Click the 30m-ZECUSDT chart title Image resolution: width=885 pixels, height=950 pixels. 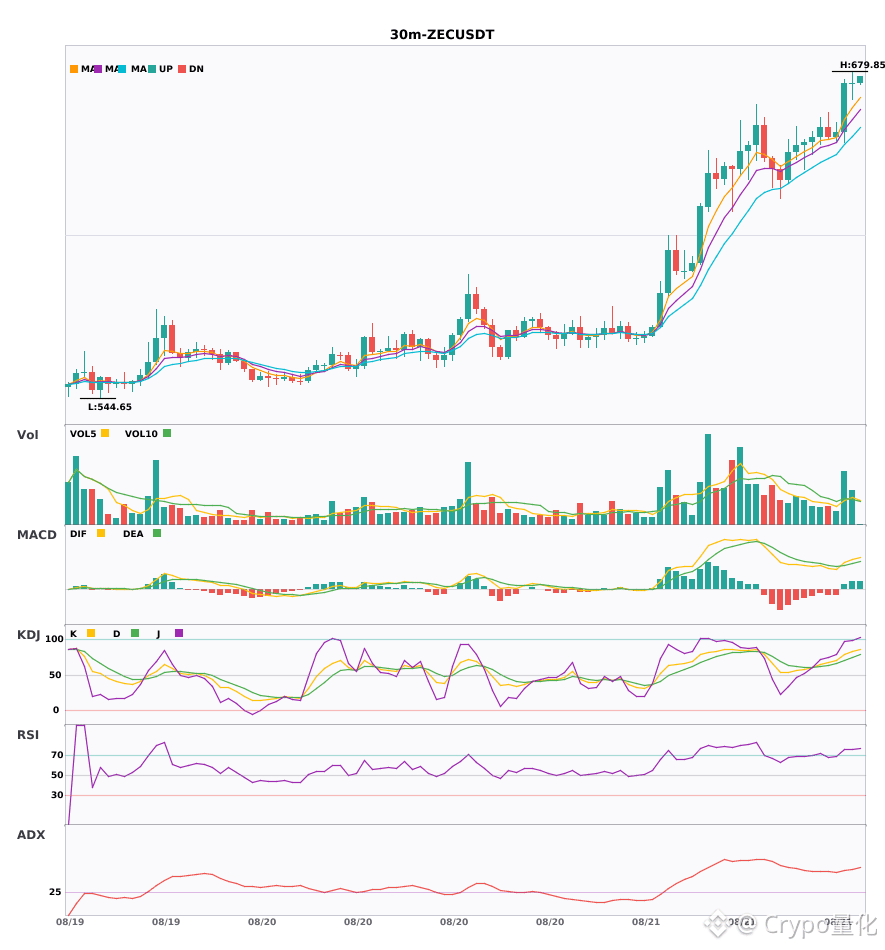pos(442,35)
